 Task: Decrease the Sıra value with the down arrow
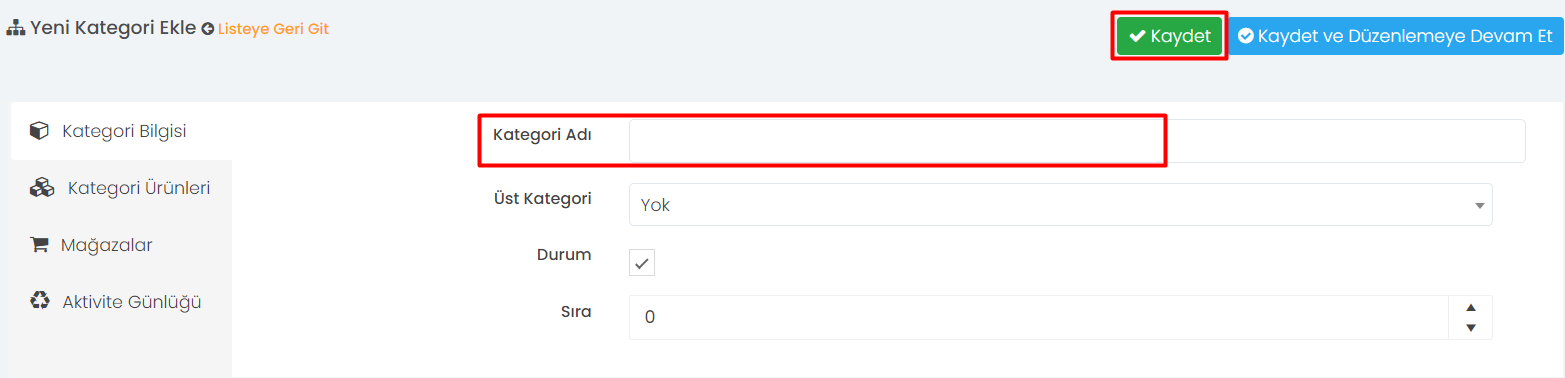point(1470,328)
